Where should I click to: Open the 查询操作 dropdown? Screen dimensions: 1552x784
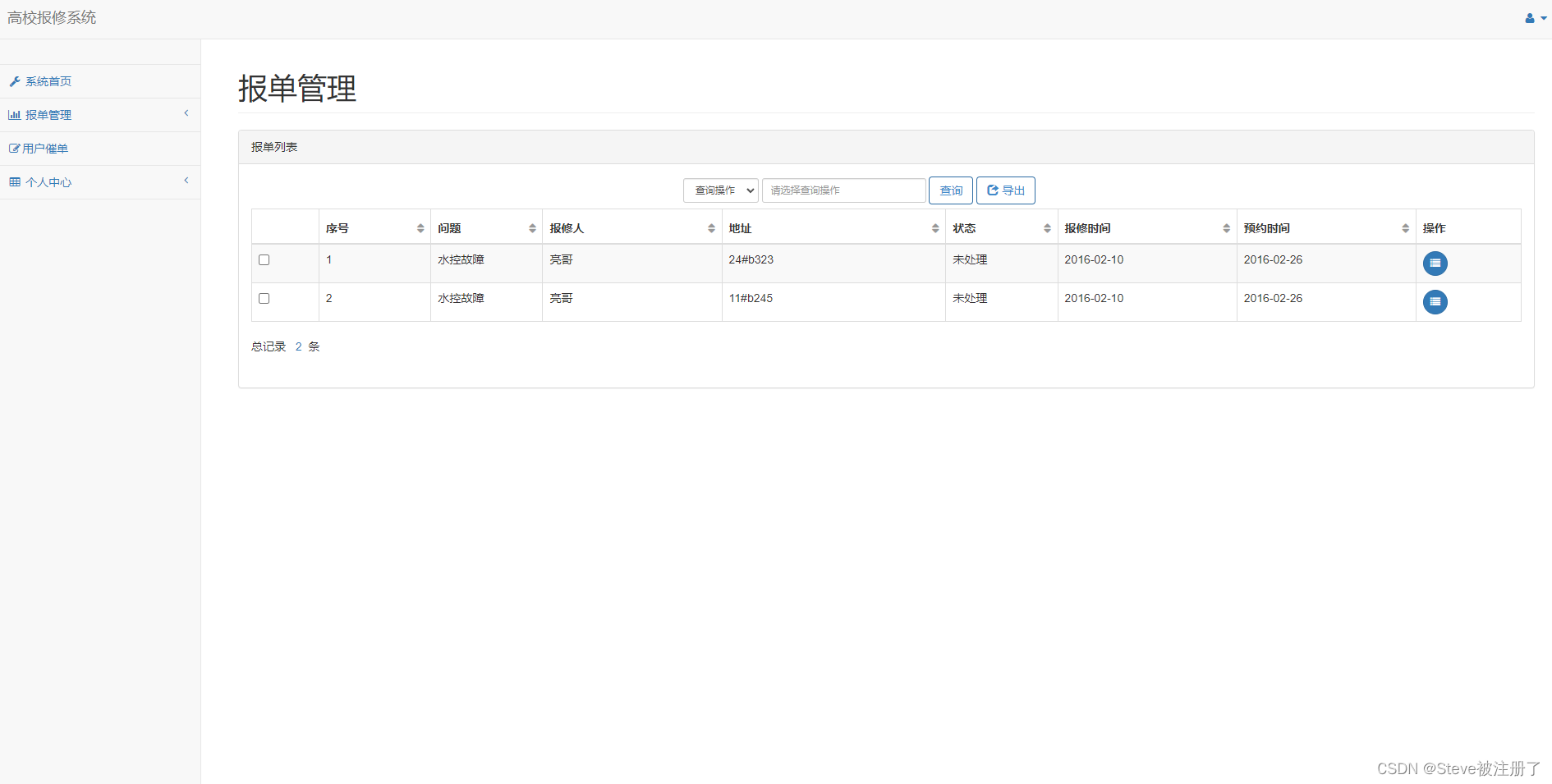(721, 190)
